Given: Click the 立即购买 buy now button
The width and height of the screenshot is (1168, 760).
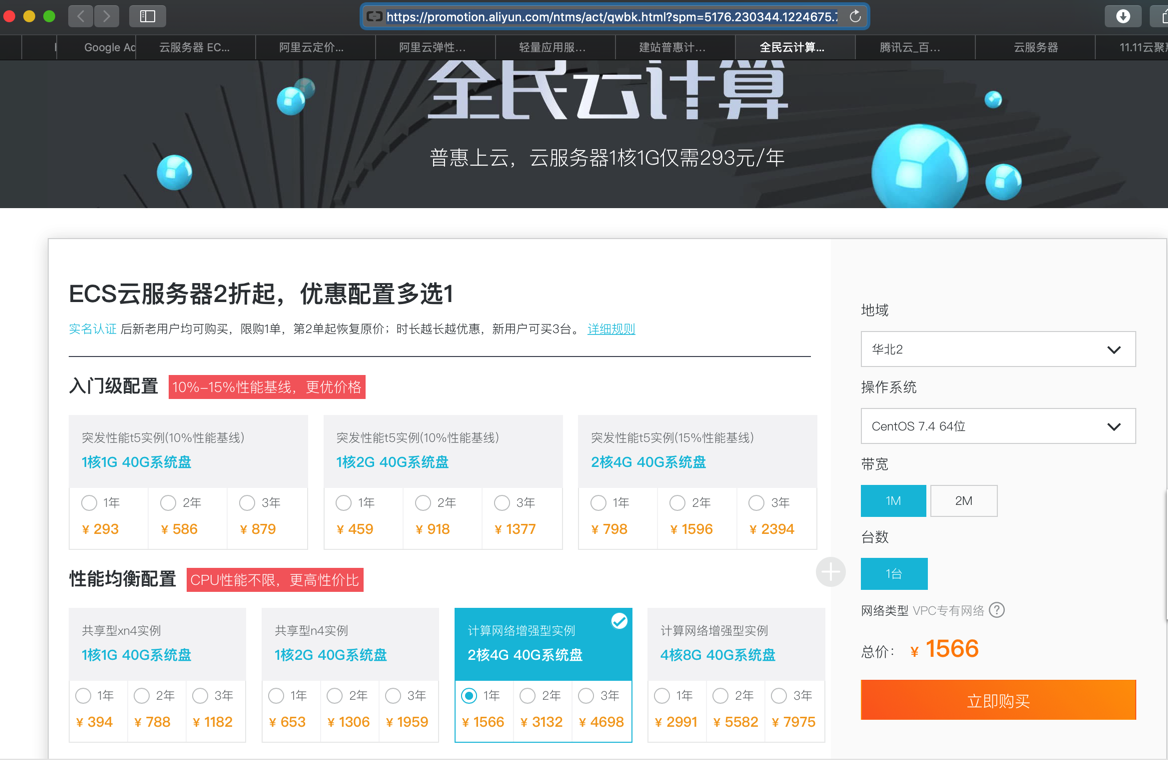Looking at the screenshot, I should (998, 700).
